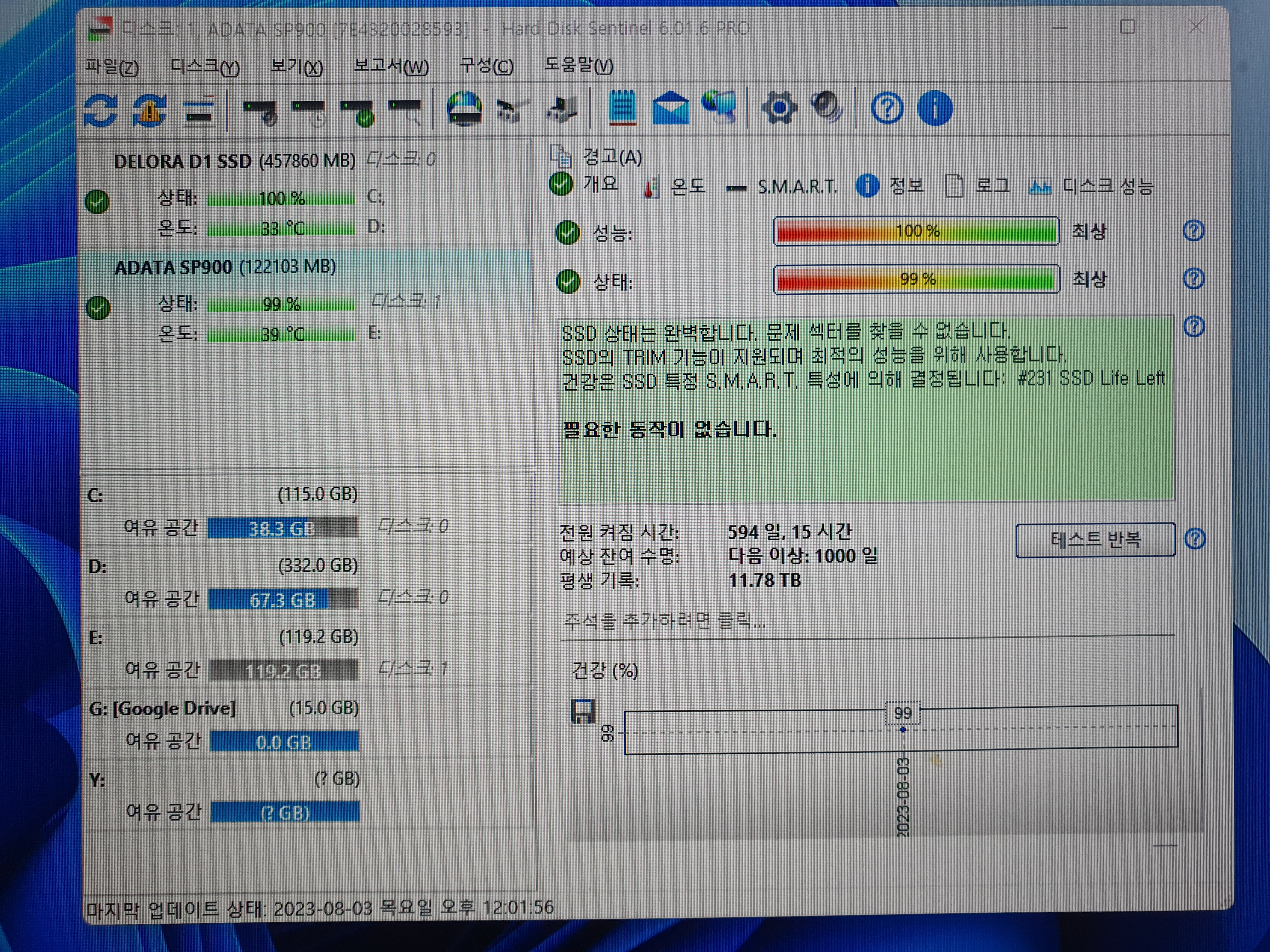The width and height of the screenshot is (1270, 952).
Task: Close the Hard Disk Sentinel window
Action: pos(1196,27)
